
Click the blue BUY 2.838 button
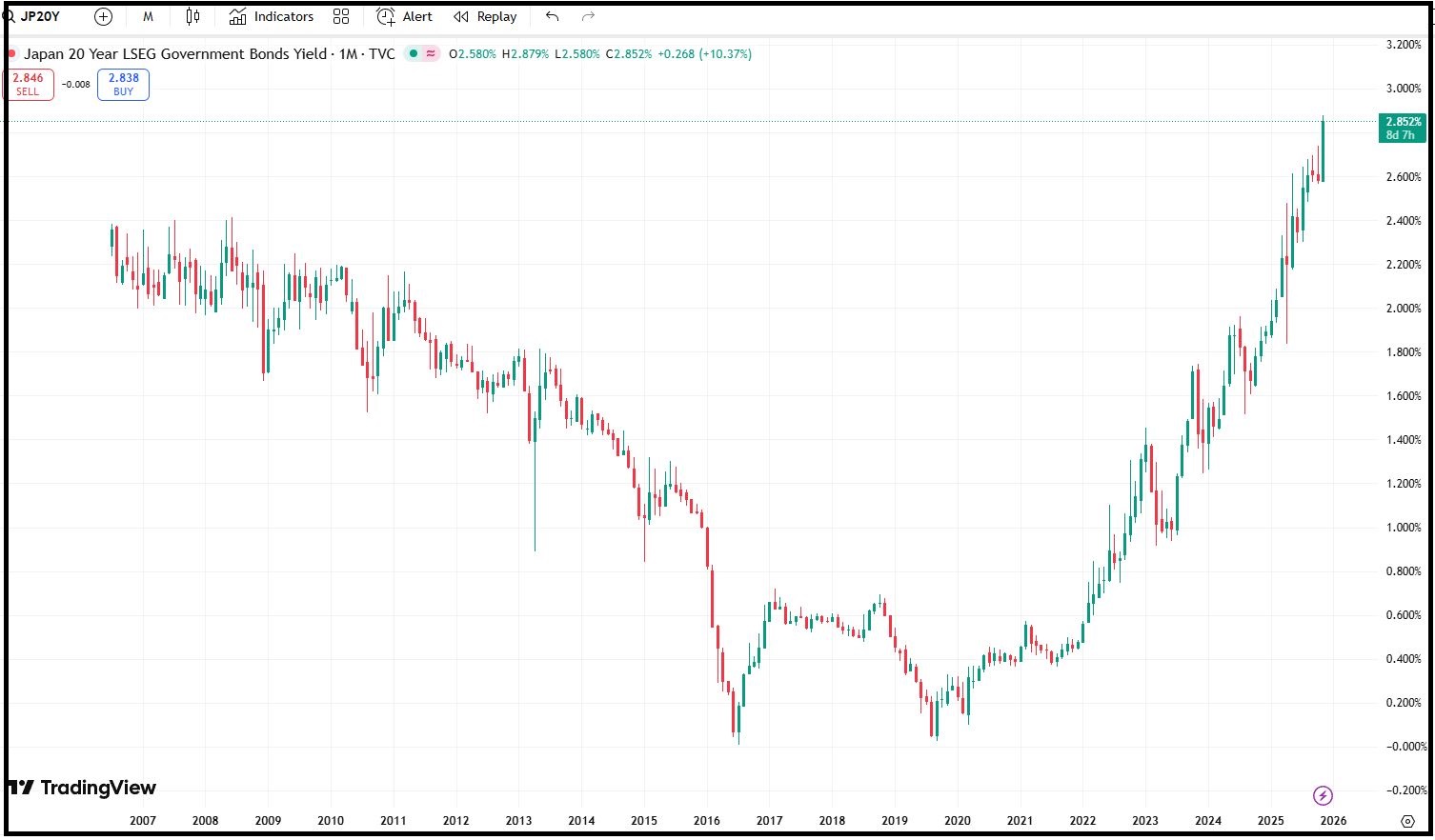123,85
